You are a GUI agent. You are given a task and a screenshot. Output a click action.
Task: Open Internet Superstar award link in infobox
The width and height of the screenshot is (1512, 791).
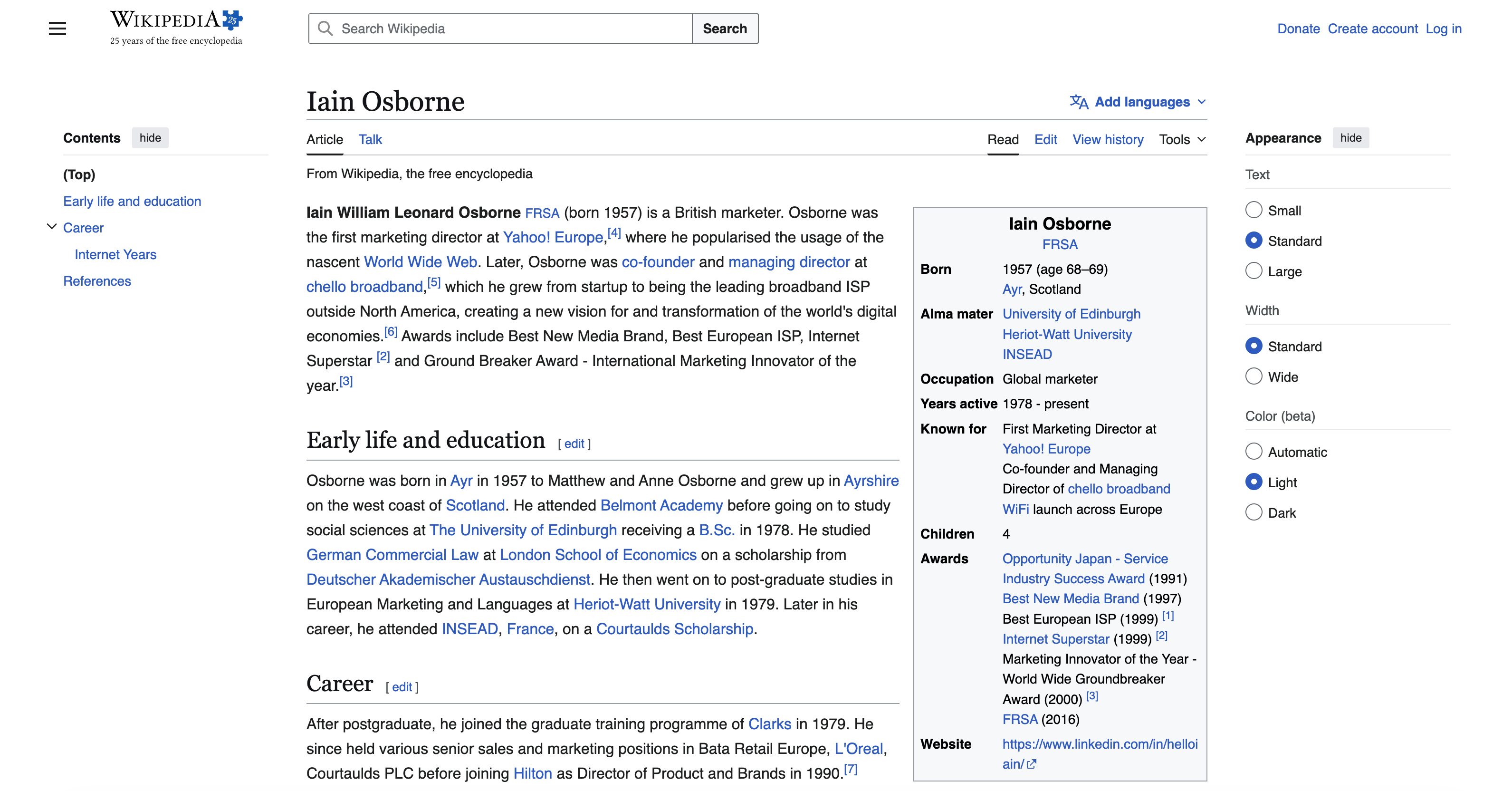coord(1056,639)
